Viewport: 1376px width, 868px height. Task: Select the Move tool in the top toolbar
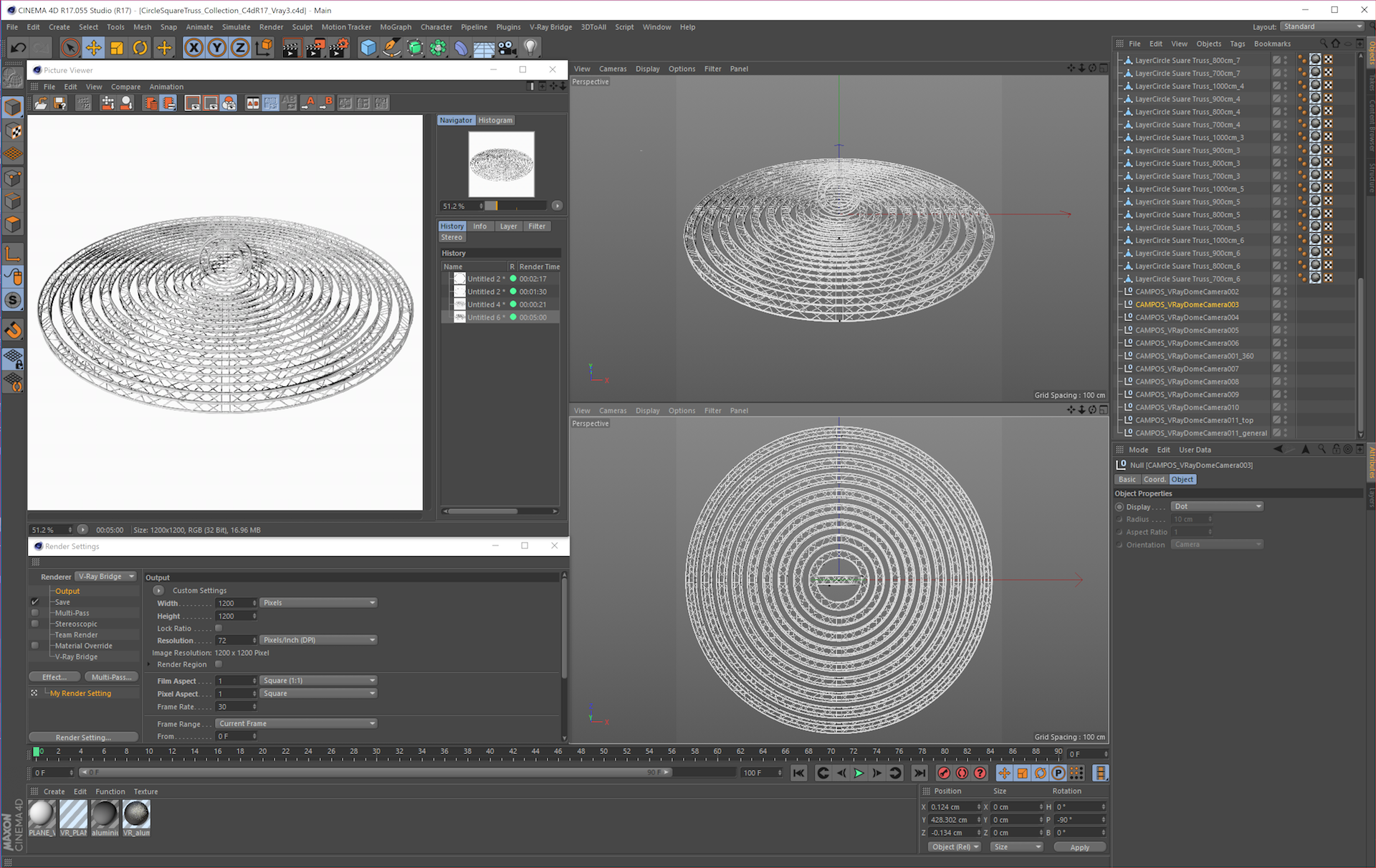tap(93, 48)
